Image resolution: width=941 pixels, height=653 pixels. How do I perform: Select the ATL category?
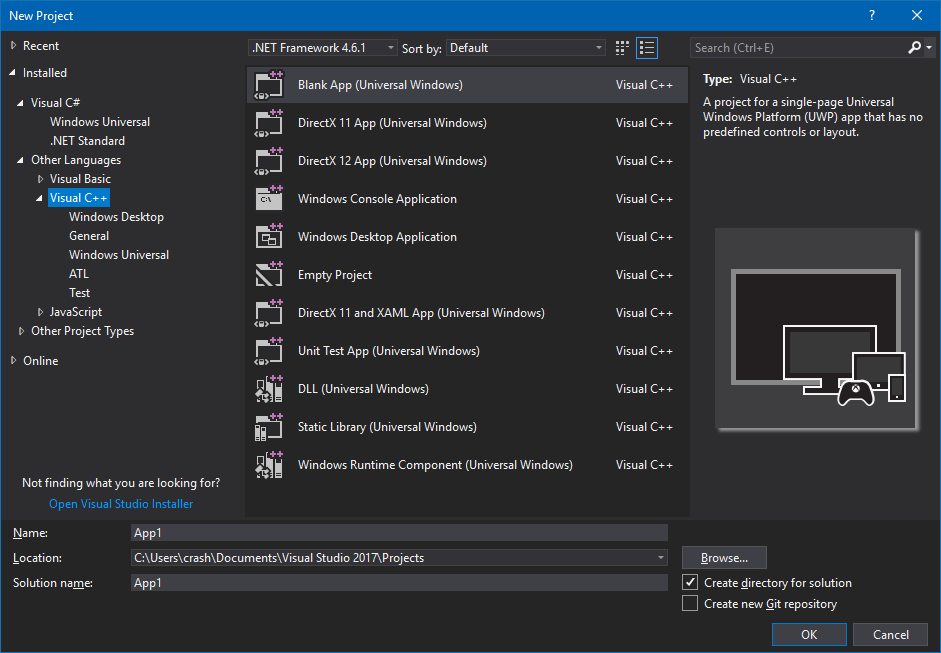tap(79, 274)
